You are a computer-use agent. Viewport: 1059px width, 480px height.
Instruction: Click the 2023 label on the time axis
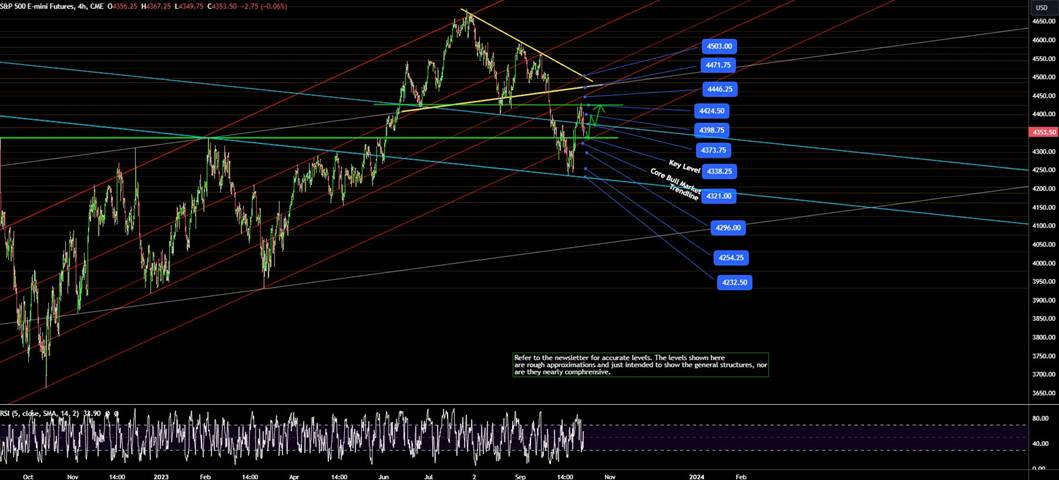tap(163, 475)
